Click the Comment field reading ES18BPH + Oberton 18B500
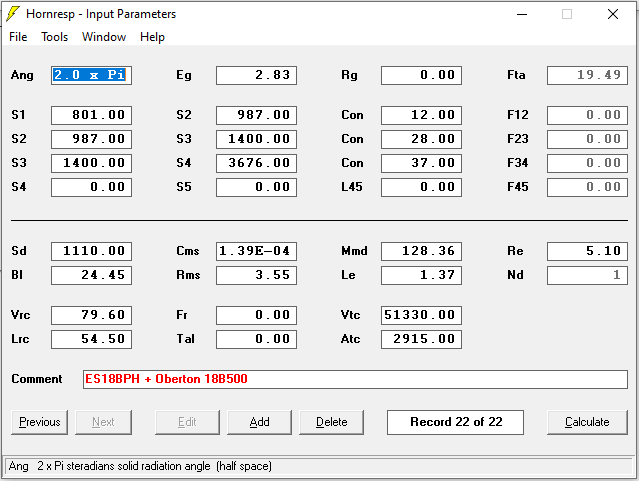 point(355,380)
